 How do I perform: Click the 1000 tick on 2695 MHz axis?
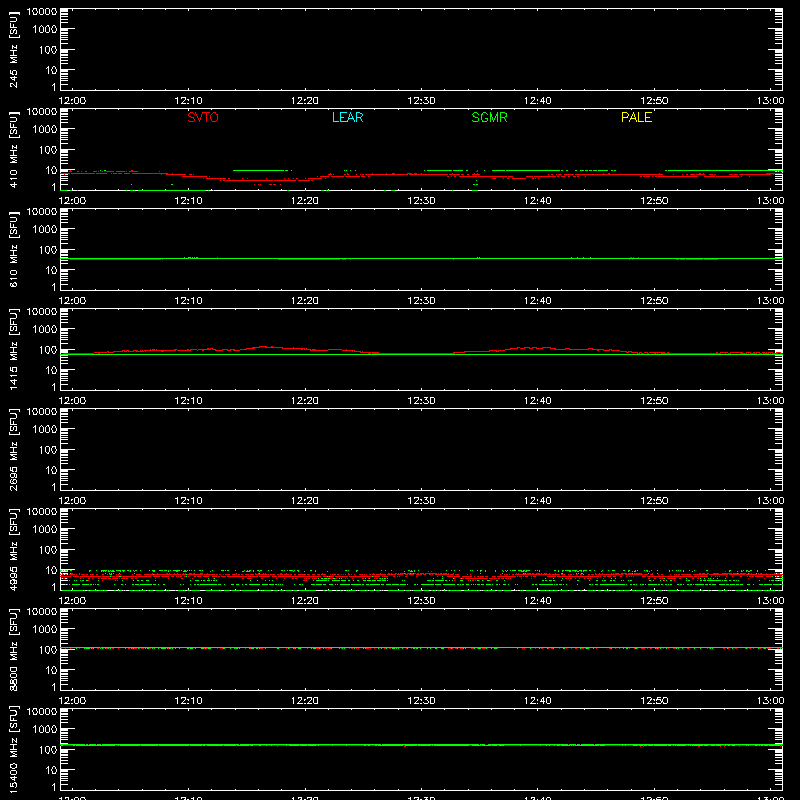[45, 430]
